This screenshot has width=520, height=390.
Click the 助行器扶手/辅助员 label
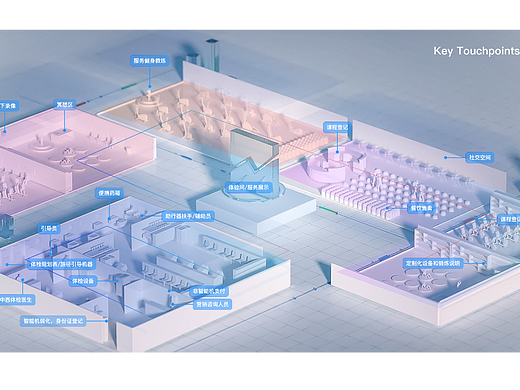(x=188, y=216)
